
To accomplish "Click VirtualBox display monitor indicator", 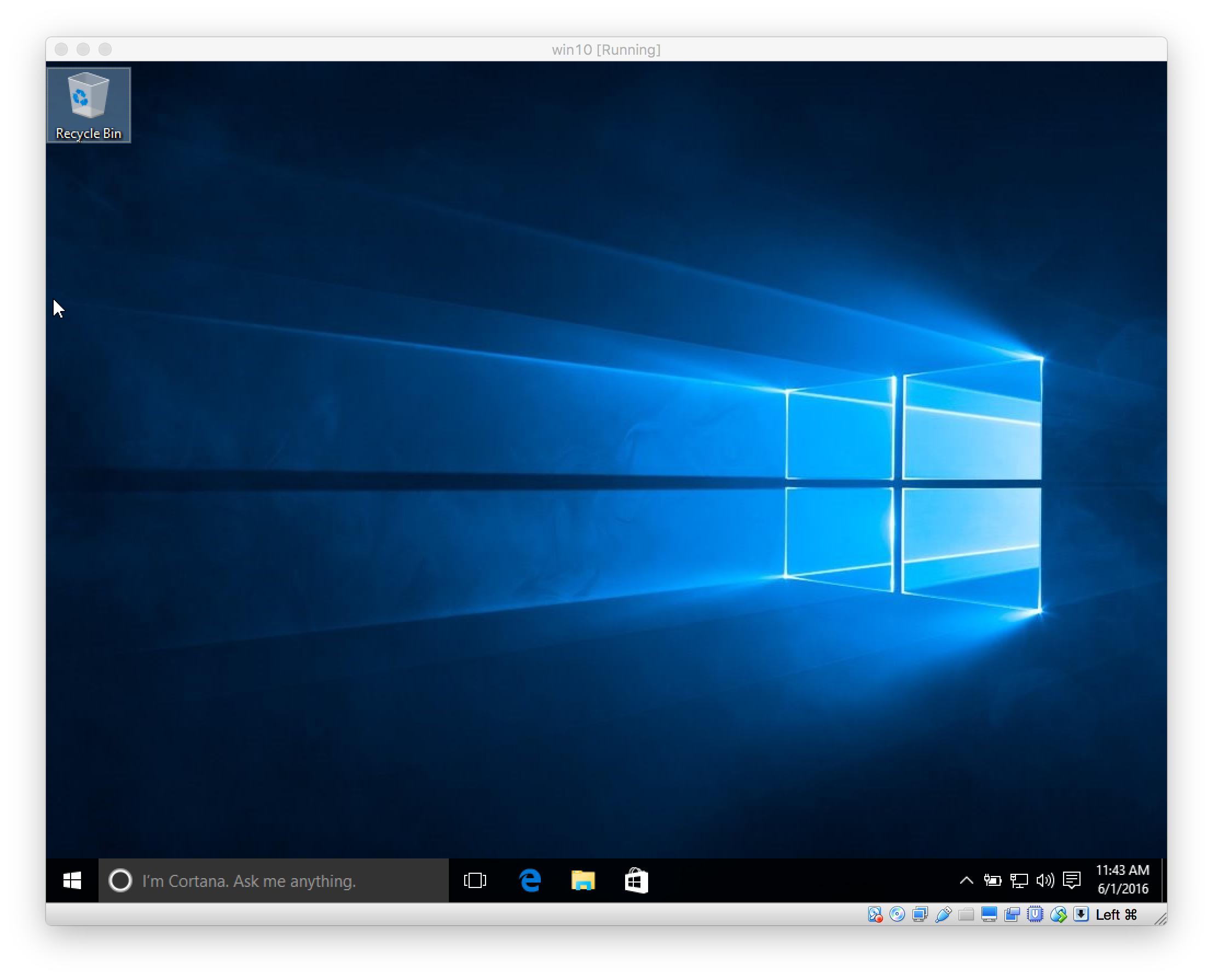I will [x=989, y=914].
